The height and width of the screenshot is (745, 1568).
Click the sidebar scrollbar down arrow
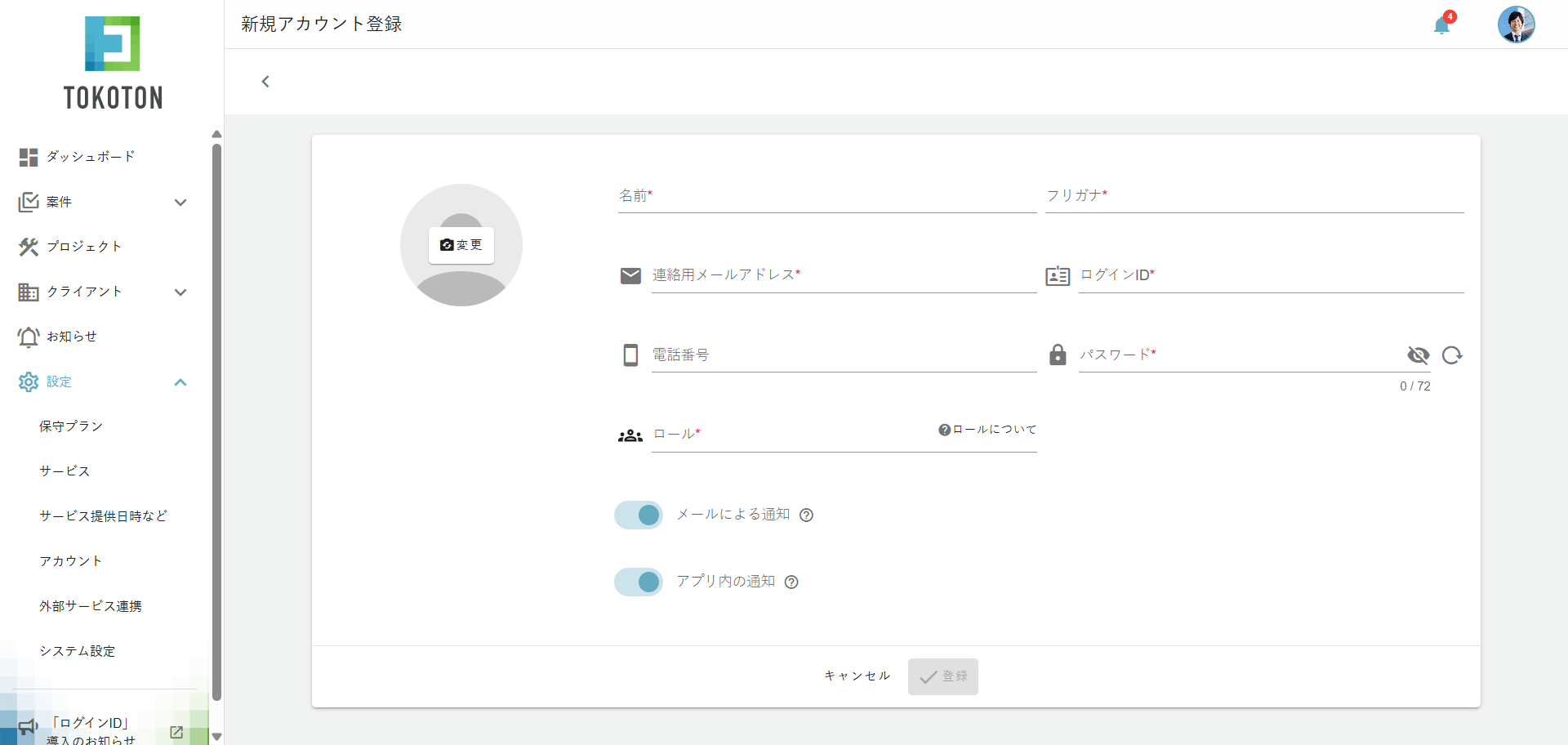coord(216,737)
